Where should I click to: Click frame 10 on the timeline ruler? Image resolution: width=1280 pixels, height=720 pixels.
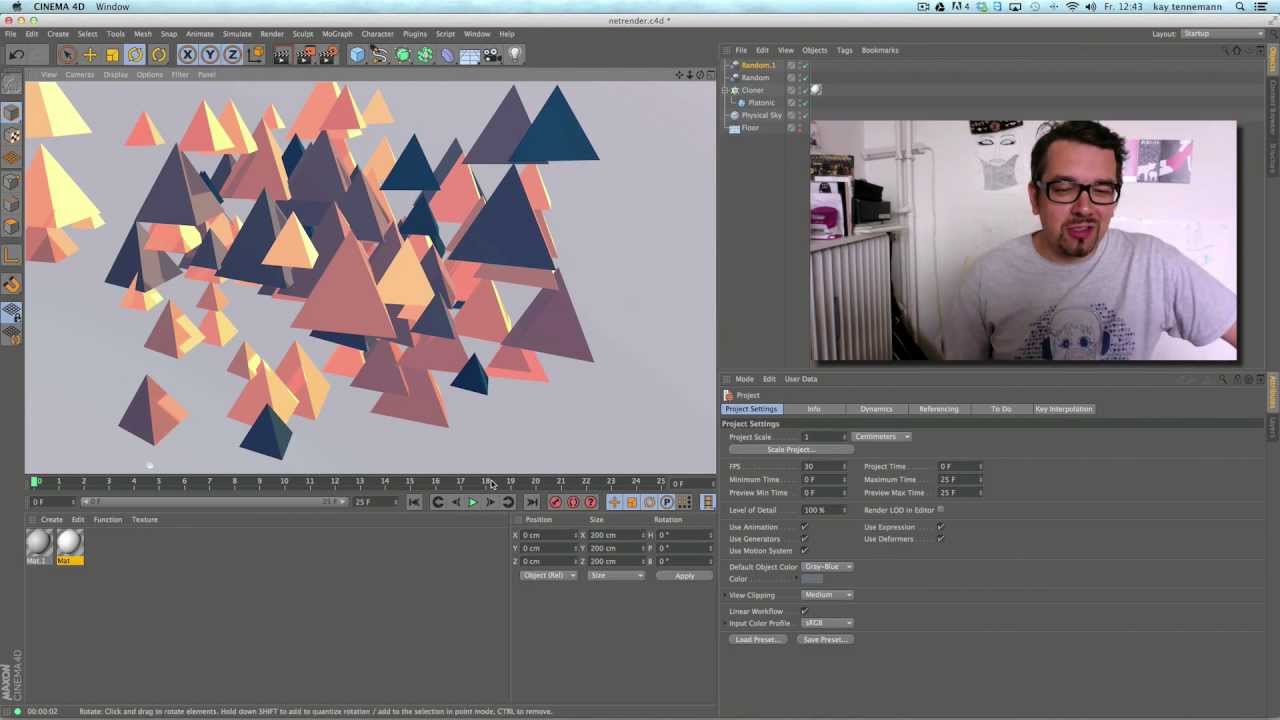click(x=284, y=482)
